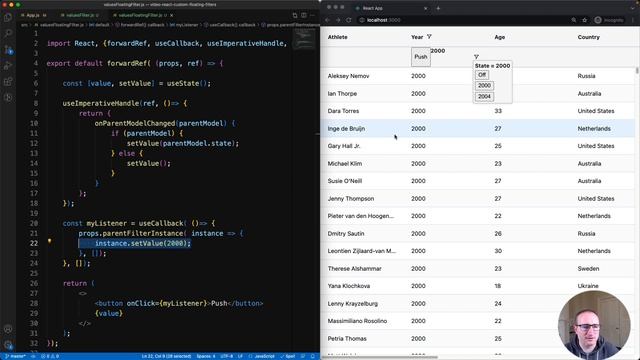Open Run and Debug view in activity bar

pyautogui.click(x=8, y=66)
